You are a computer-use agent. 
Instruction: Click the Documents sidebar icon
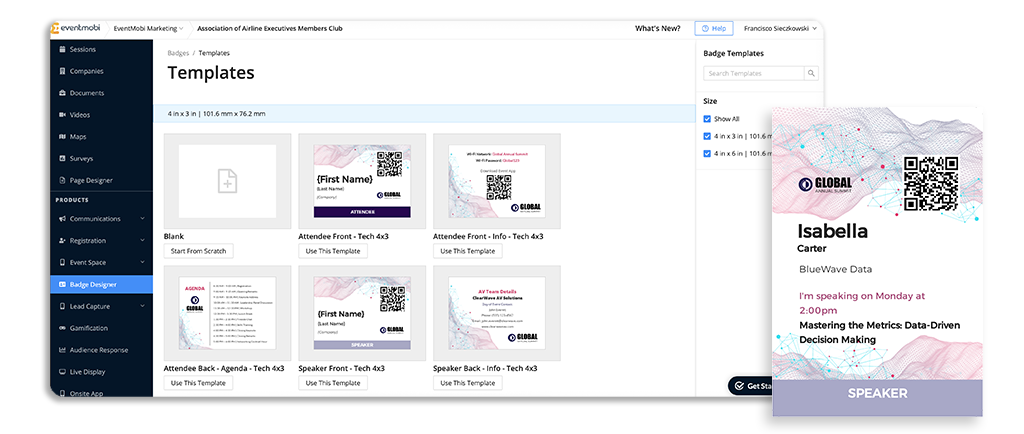[62, 93]
